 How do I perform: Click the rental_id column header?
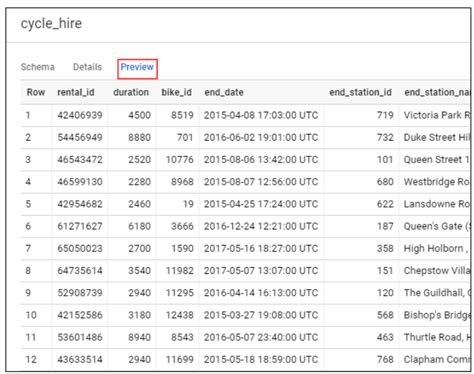pos(76,92)
